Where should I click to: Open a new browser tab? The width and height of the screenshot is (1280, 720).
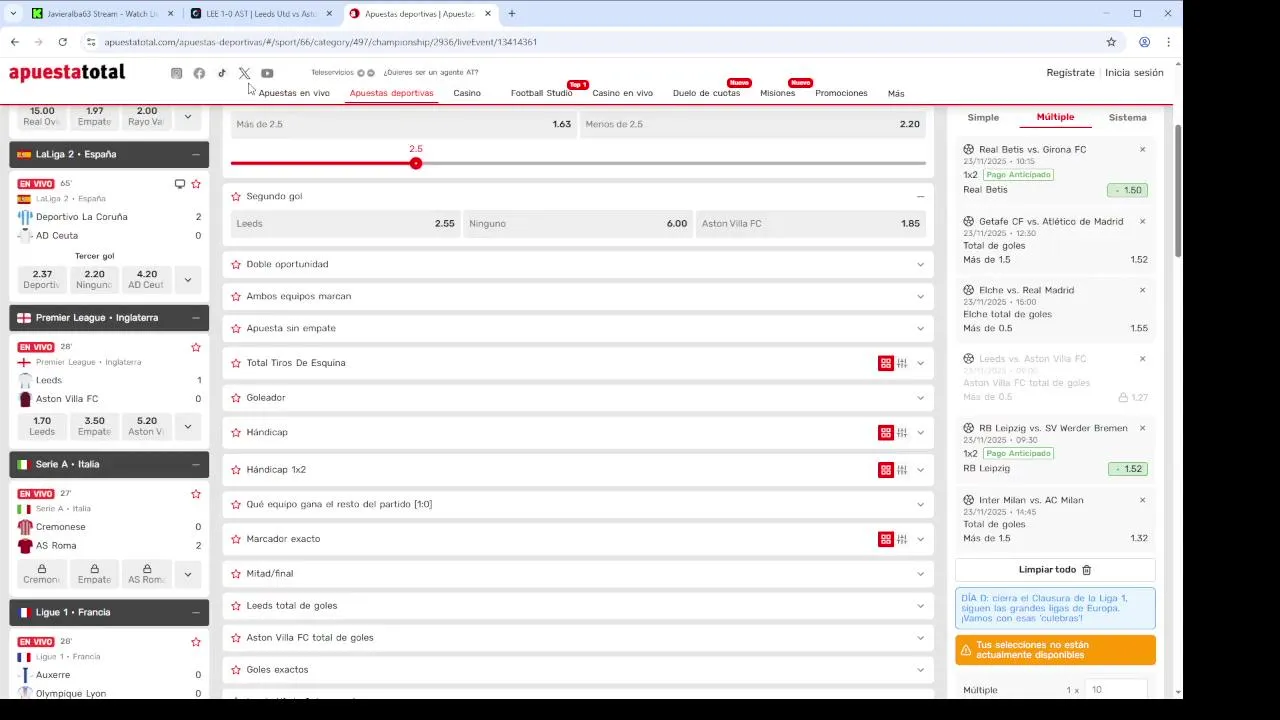[x=512, y=14]
